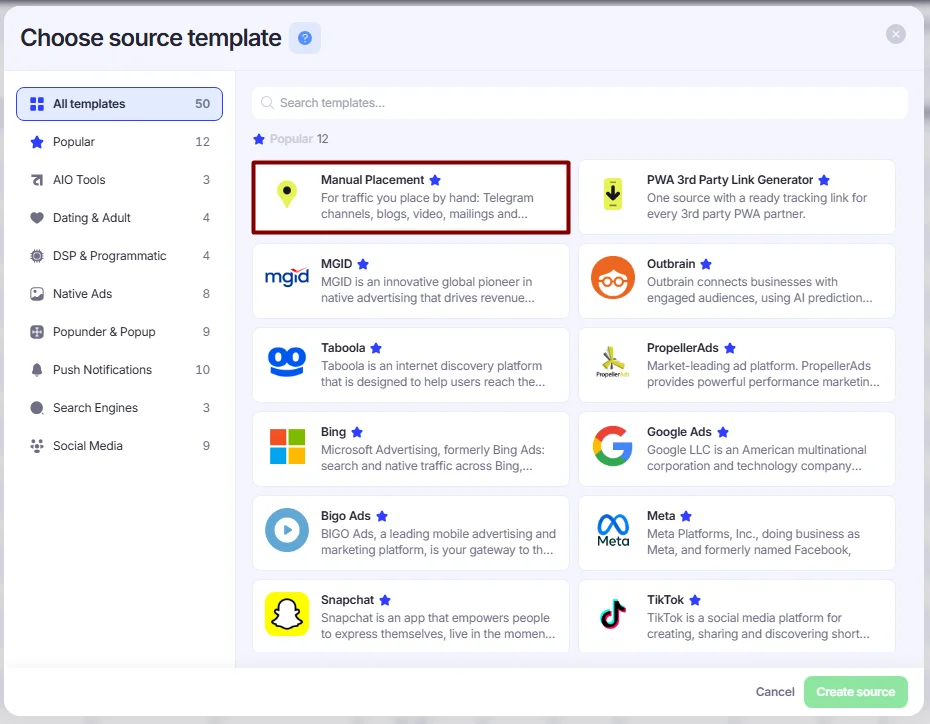Click the Bigo Ads logo icon
The height and width of the screenshot is (724, 930).
pyautogui.click(x=287, y=530)
